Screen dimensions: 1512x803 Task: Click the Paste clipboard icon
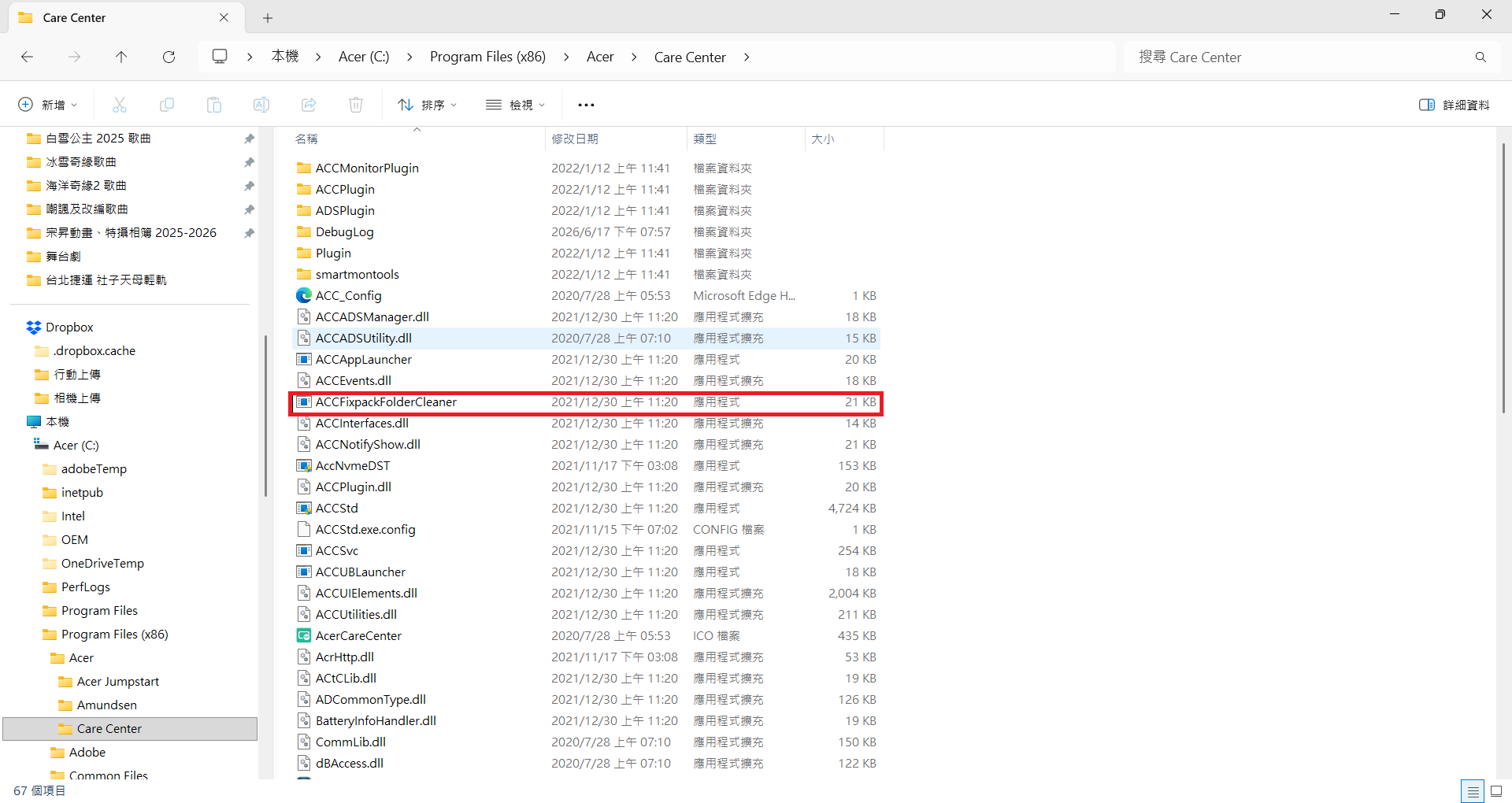(x=214, y=105)
